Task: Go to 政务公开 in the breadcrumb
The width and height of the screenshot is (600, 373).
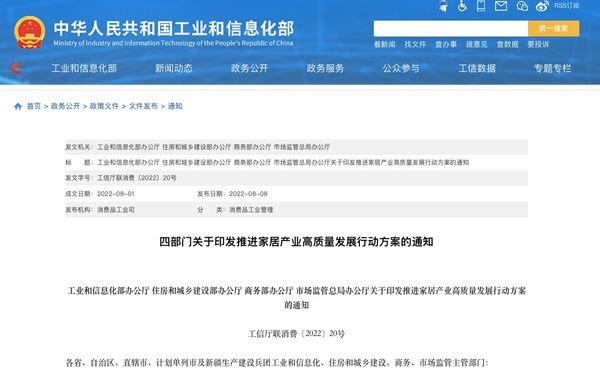Action: click(x=65, y=106)
